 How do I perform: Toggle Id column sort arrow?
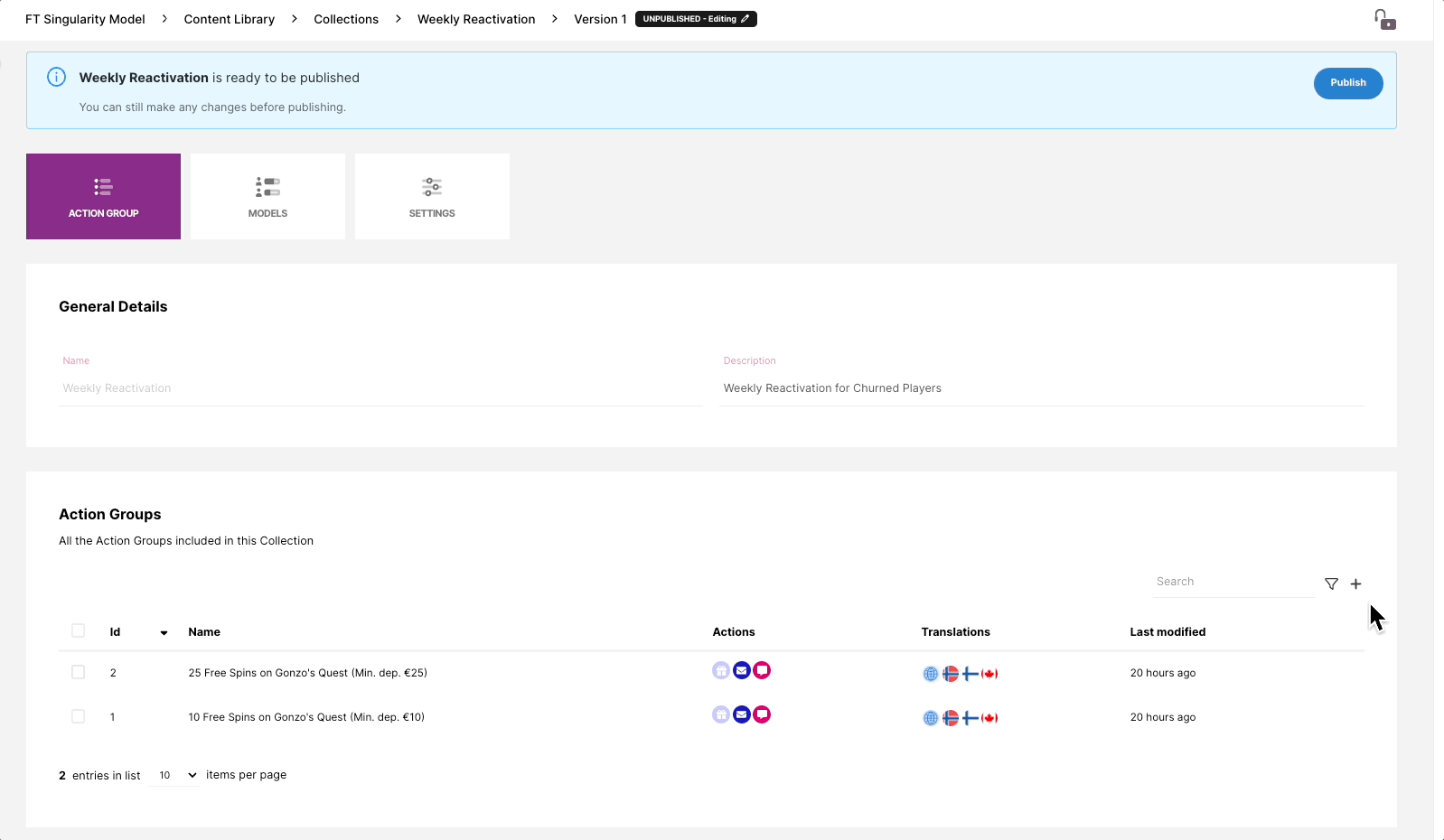(164, 632)
